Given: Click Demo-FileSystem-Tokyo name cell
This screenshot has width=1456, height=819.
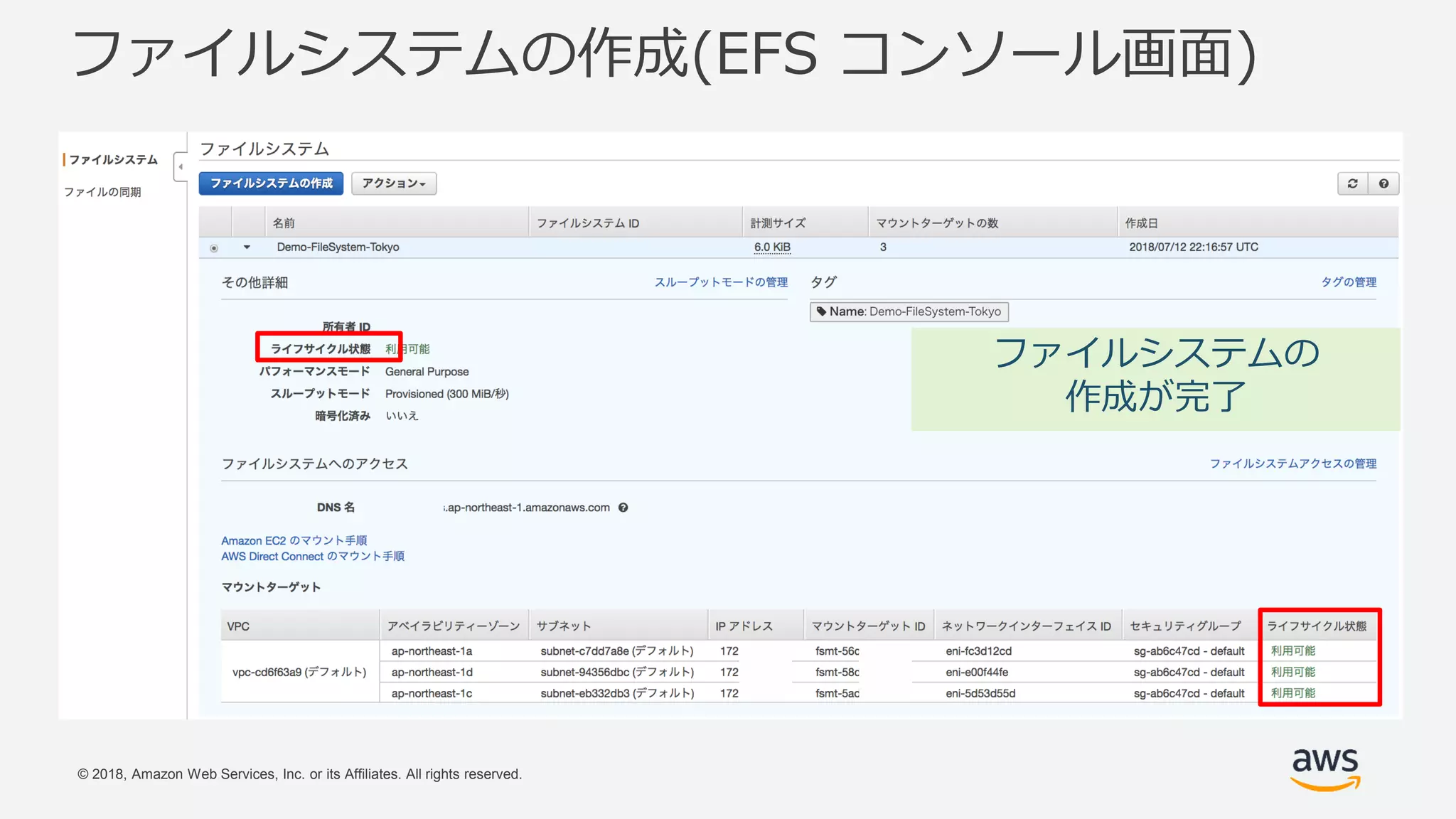Looking at the screenshot, I should point(338,247).
